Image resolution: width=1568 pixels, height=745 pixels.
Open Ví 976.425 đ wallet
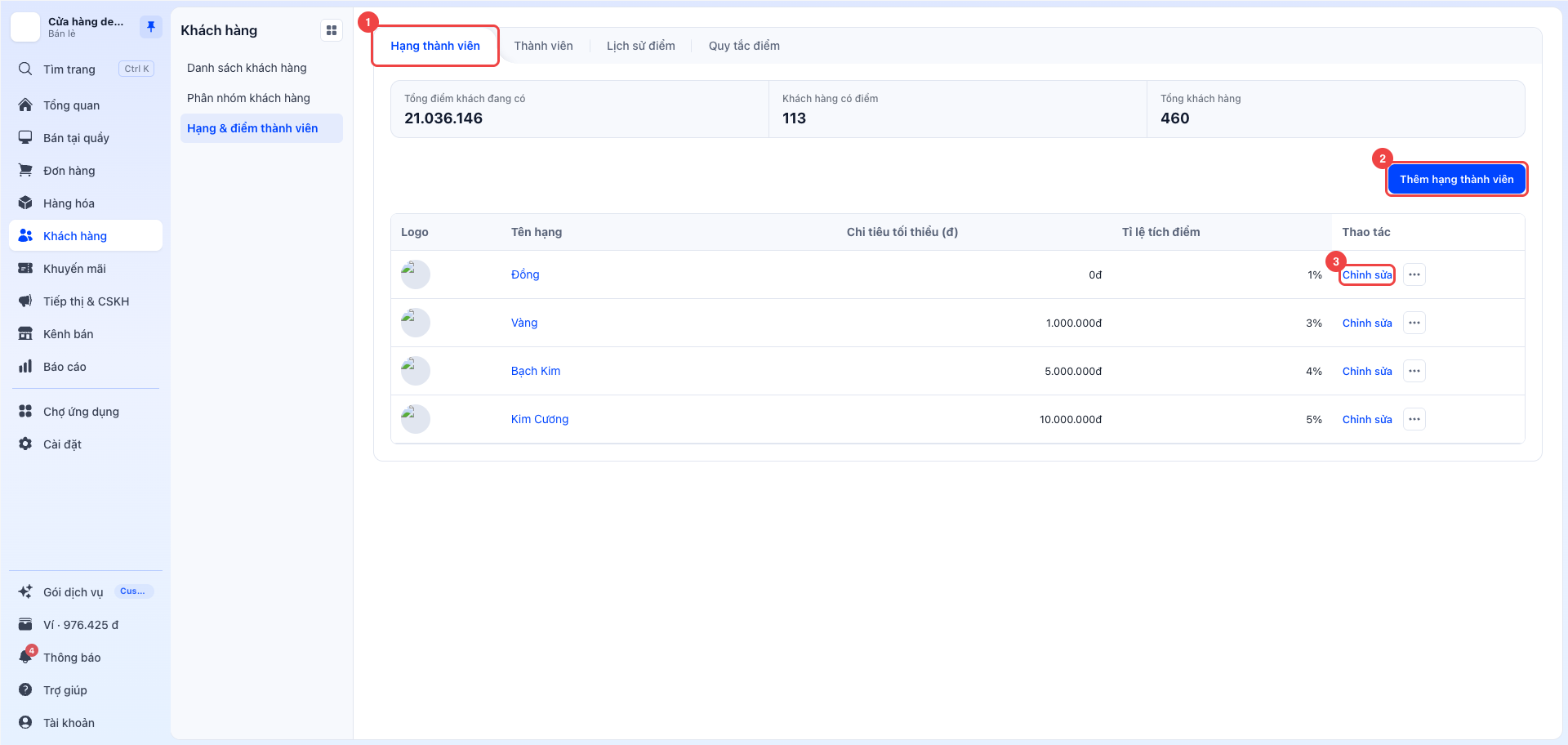[x=86, y=625]
